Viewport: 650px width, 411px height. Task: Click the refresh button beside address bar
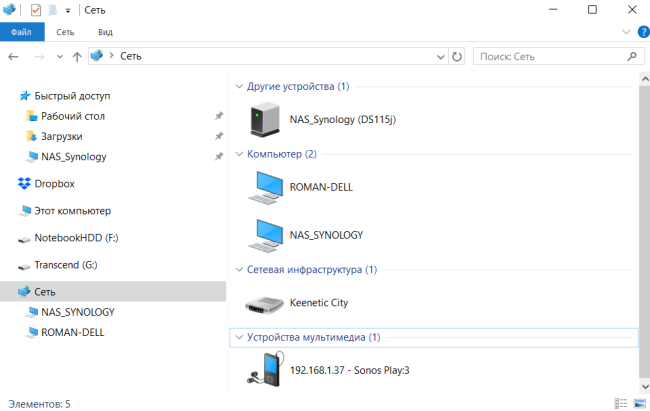pyautogui.click(x=457, y=57)
